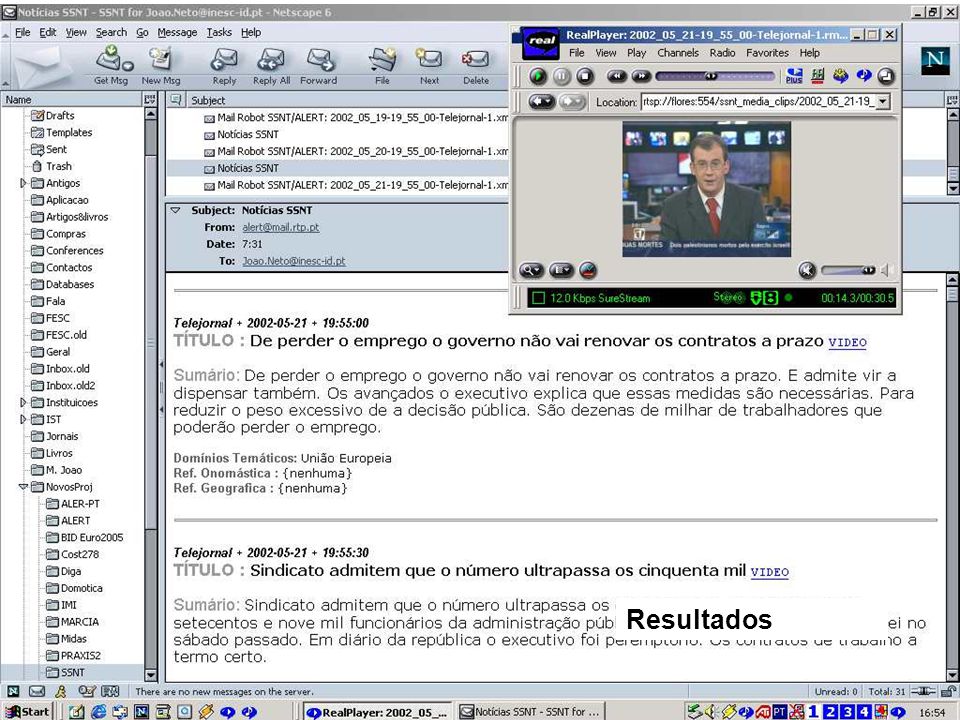Screen dimensions: 960x720
Task: Click the message body scroll down arrow
Action: tap(953, 675)
